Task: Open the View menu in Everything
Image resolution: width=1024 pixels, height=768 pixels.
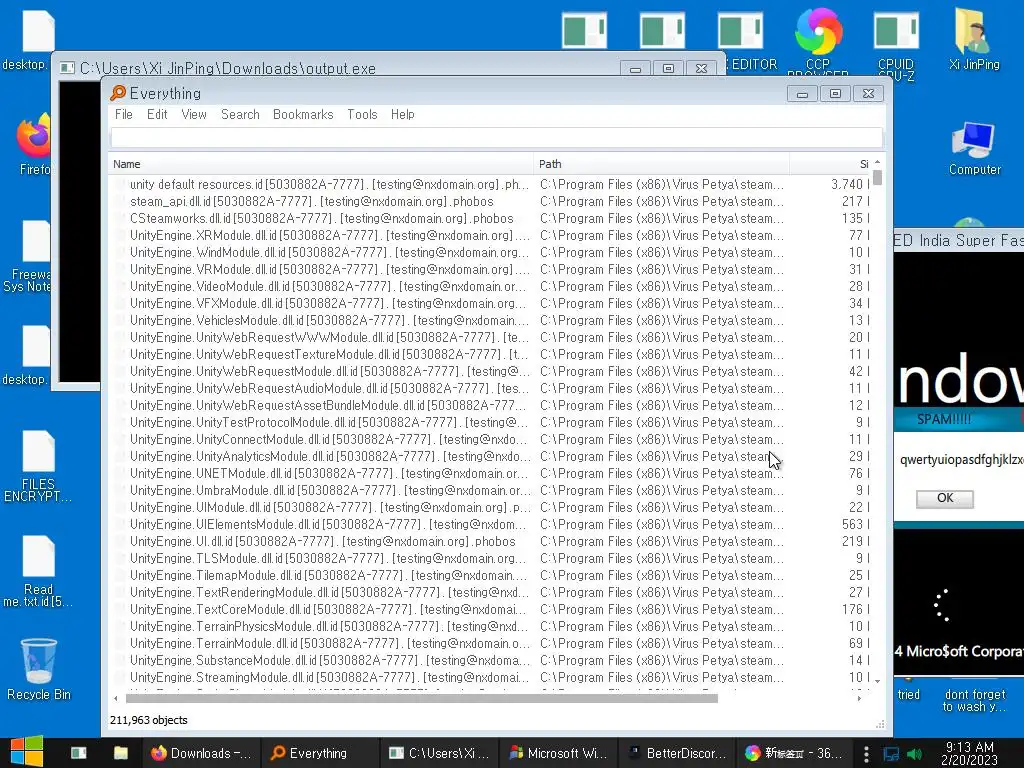Action: pyautogui.click(x=194, y=114)
